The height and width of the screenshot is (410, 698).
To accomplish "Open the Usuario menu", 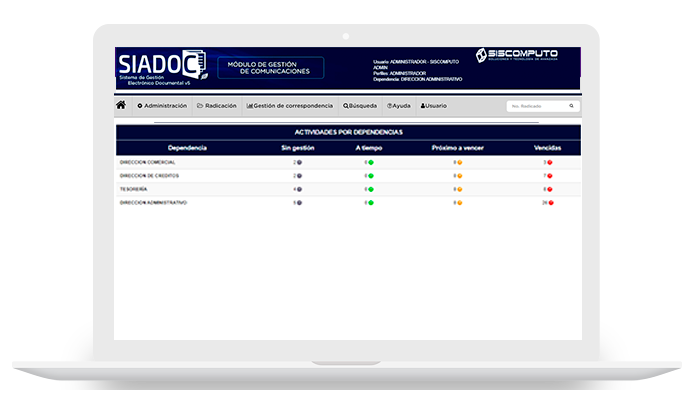I will click(x=434, y=105).
